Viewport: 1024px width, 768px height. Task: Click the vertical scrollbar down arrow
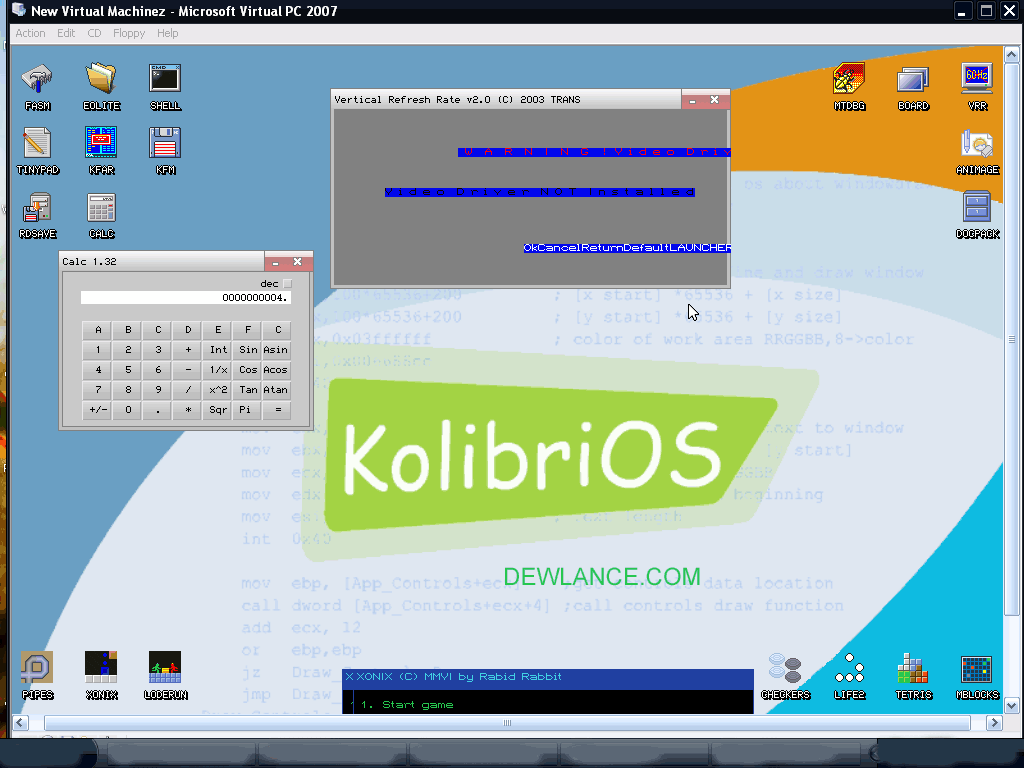(1011, 705)
